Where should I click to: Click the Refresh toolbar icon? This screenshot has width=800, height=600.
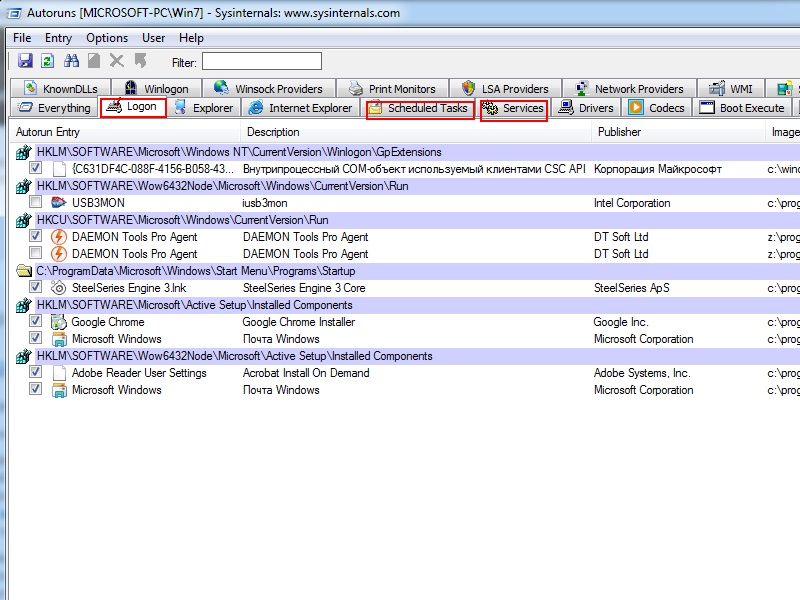click(x=47, y=61)
